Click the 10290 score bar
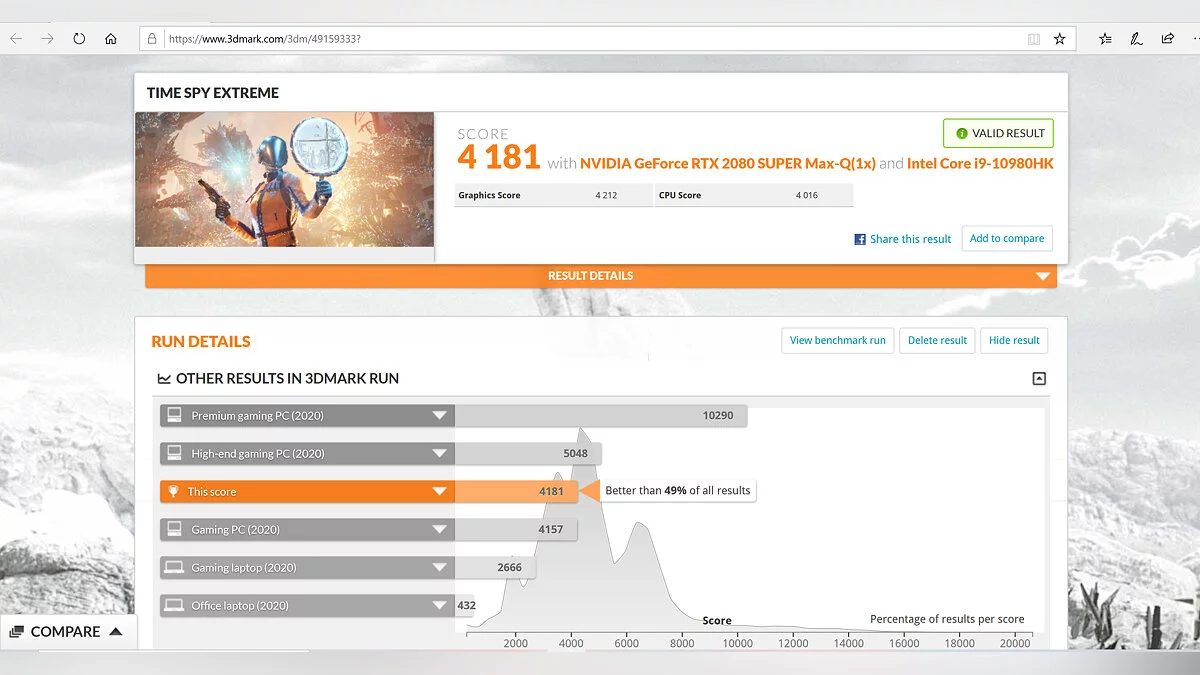 (x=601, y=415)
